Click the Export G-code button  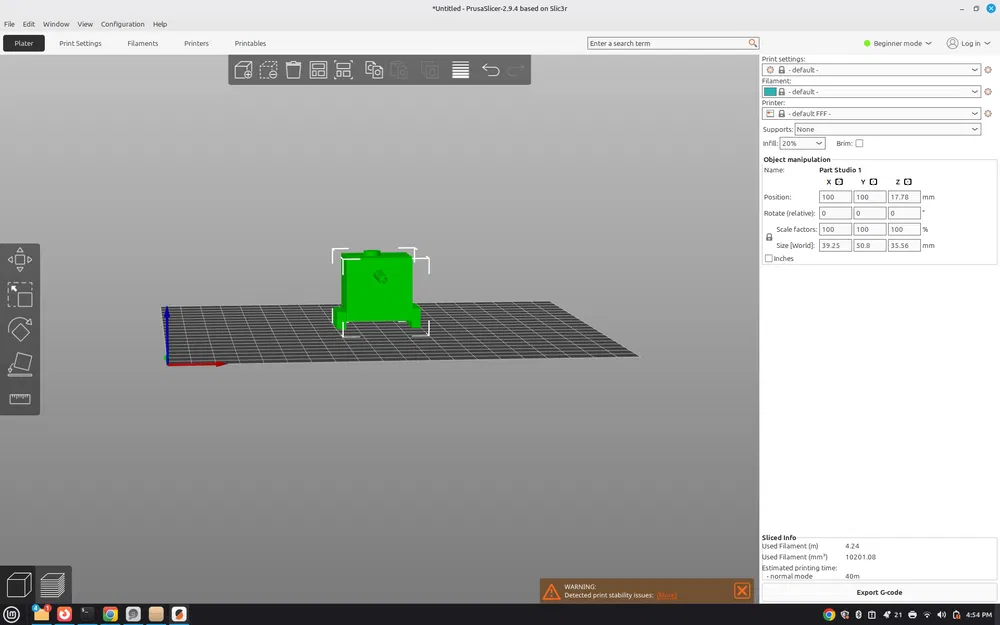[x=879, y=592]
